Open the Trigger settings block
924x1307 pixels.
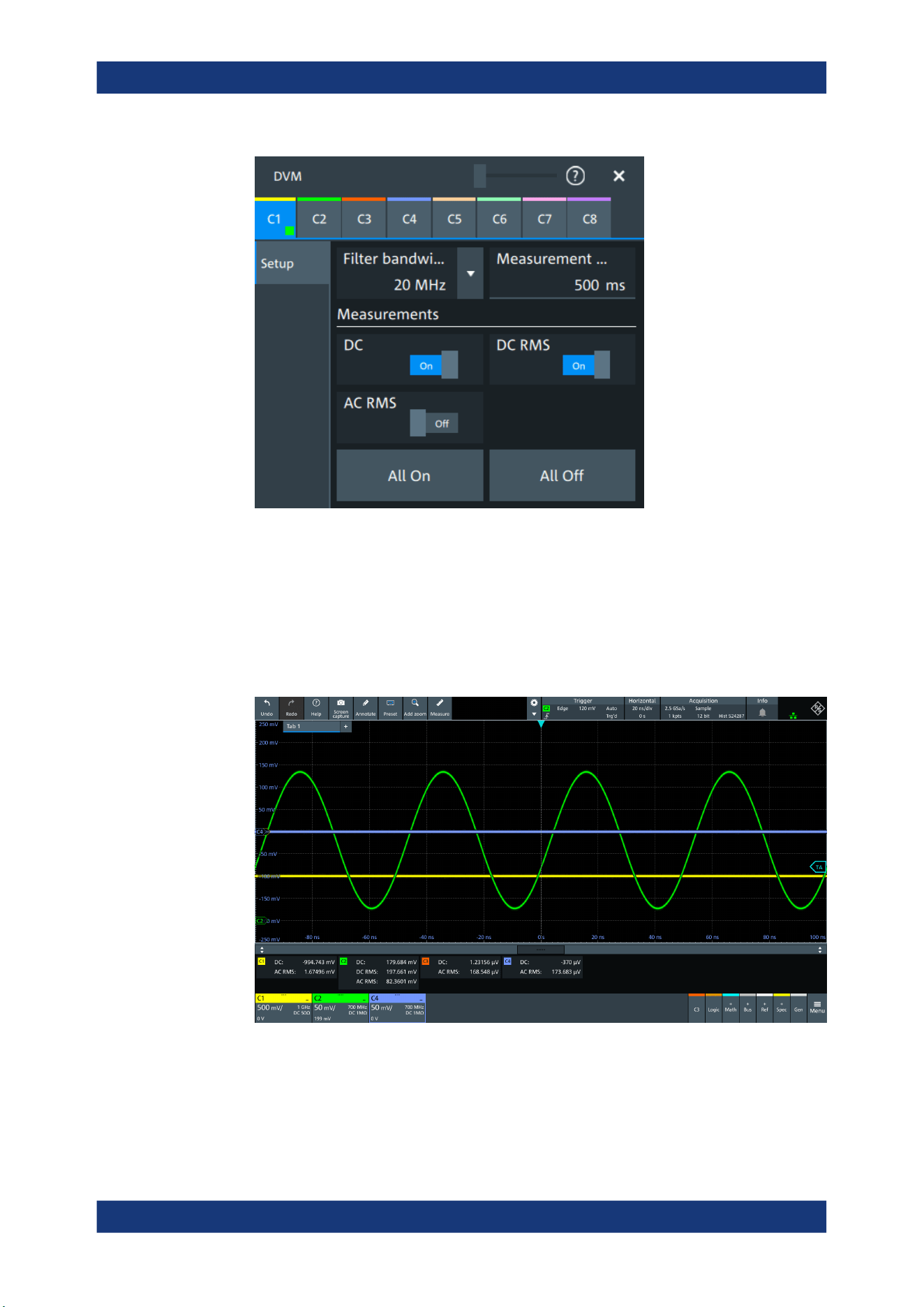(x=583, y=708)
